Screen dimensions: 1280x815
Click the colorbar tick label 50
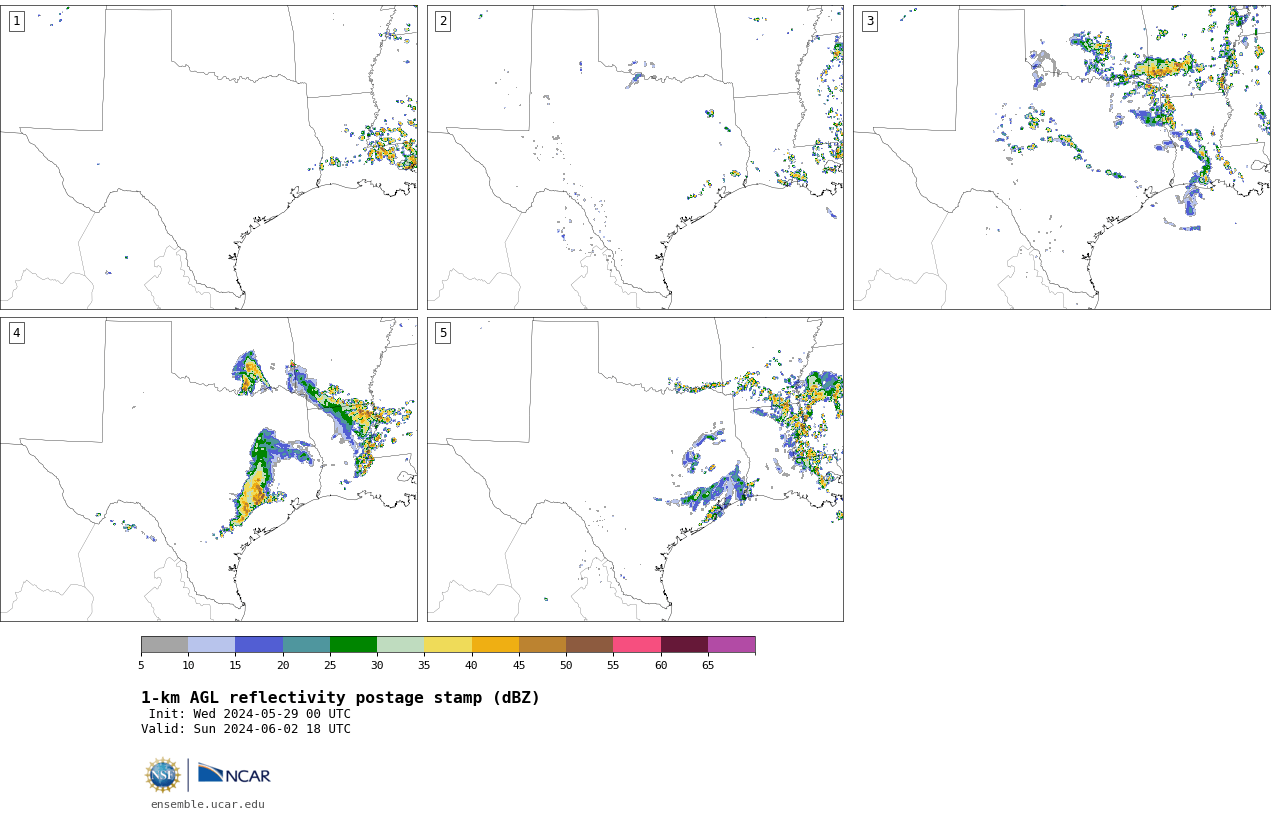pos(566,665)
